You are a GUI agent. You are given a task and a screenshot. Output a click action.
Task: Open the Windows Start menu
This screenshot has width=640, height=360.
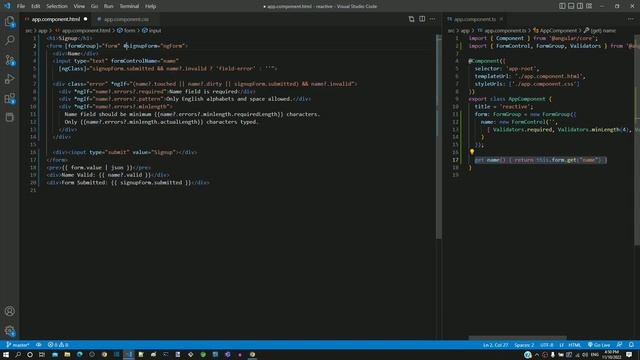(6, 355)
